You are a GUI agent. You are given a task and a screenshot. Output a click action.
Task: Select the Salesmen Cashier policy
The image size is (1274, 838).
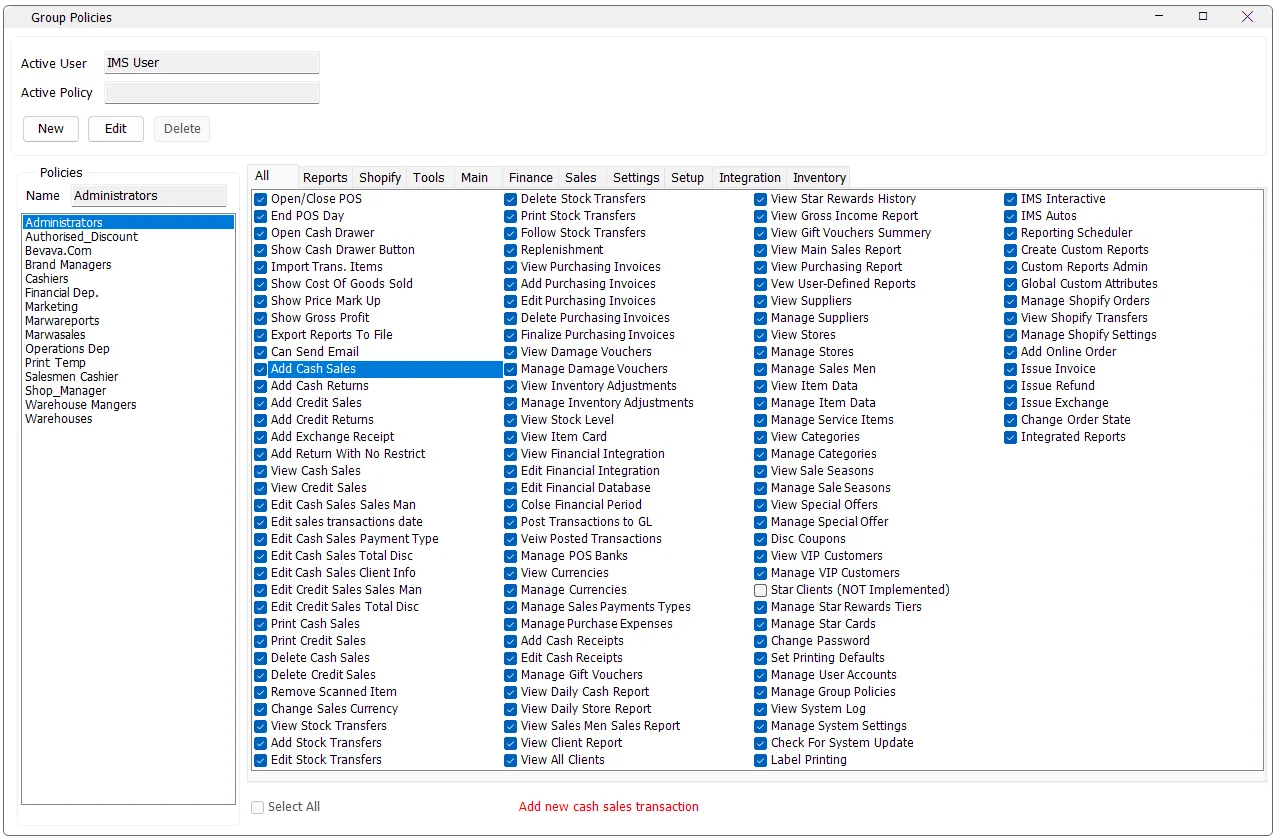[x=129, y=377]
